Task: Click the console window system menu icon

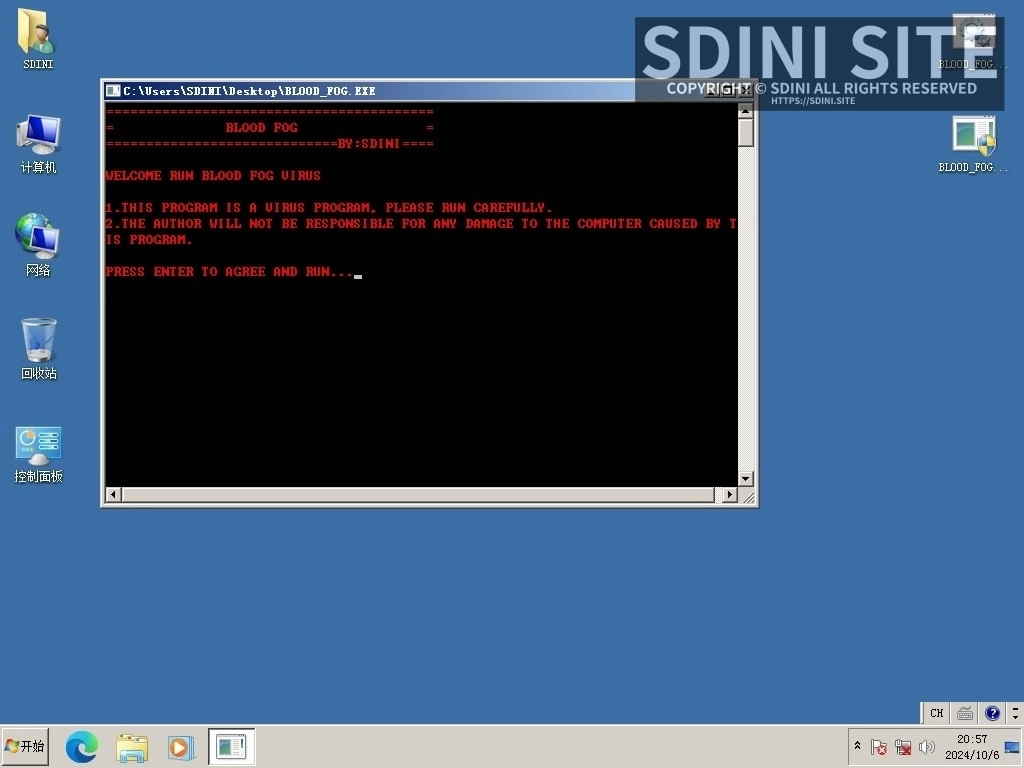Action: pyautogui.click(x=114, y=91)
